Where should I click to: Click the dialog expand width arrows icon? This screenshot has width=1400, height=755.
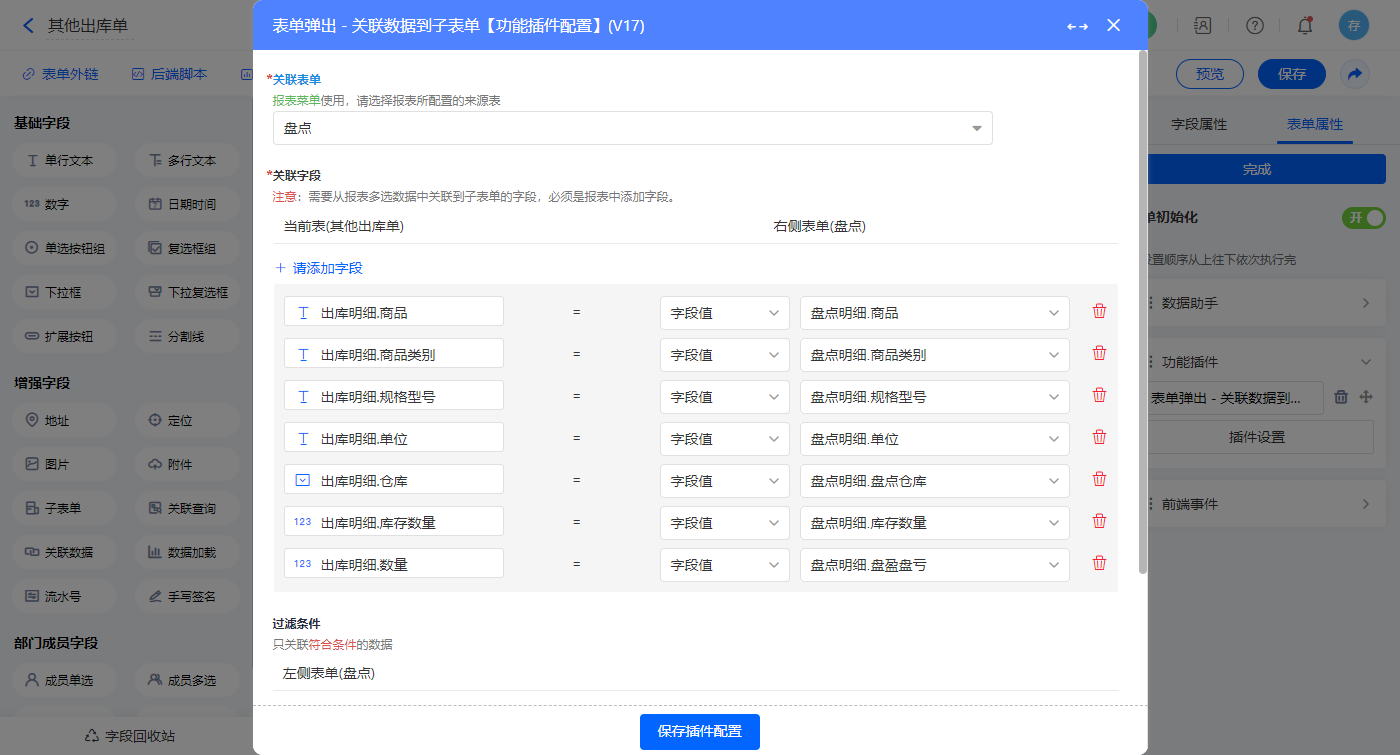[x=1077, y=26]
